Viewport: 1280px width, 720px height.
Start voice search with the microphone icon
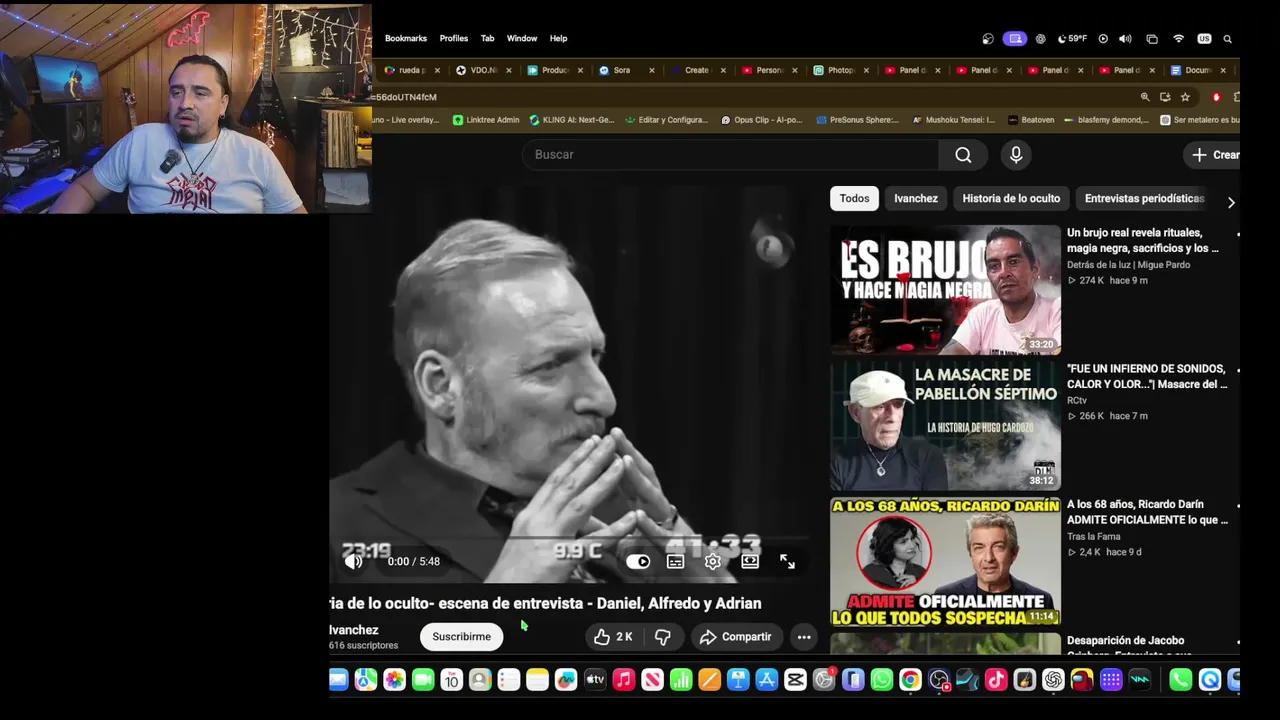pos(1016,155)
